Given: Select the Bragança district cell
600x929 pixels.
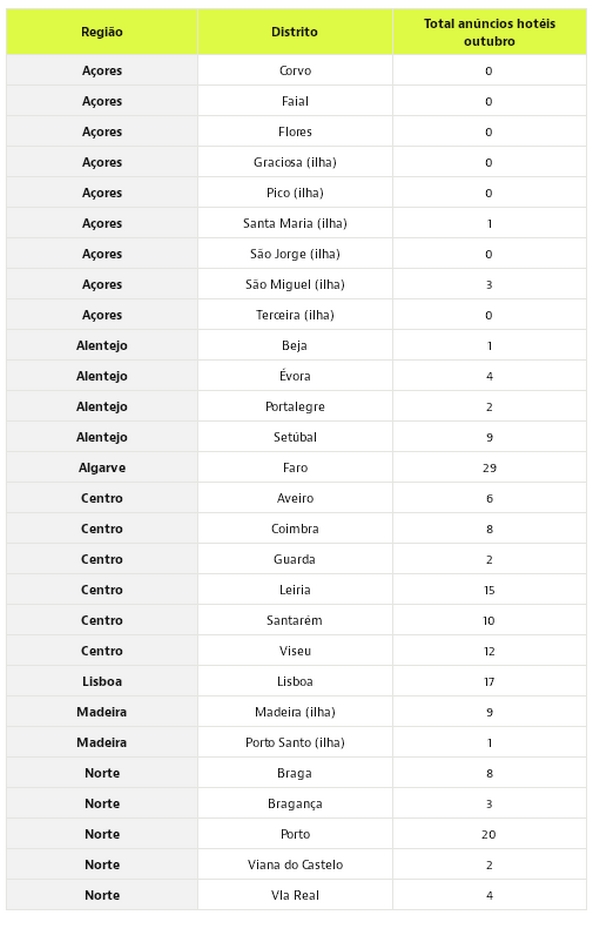Looking at the screenshot, I should pos(294,803).
